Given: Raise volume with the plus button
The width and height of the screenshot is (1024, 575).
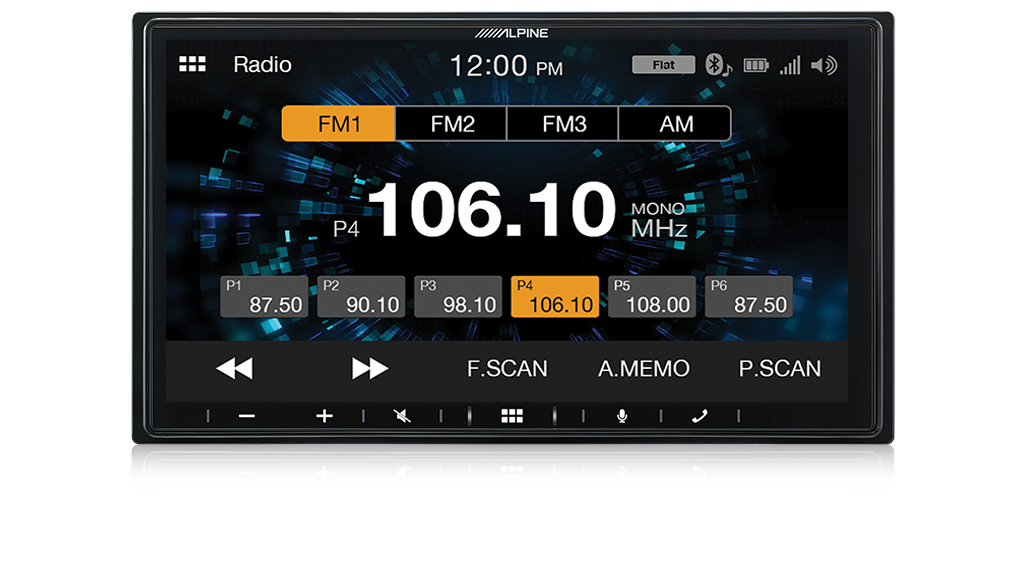Looking at the screenshot, I should tap(325, 416).
